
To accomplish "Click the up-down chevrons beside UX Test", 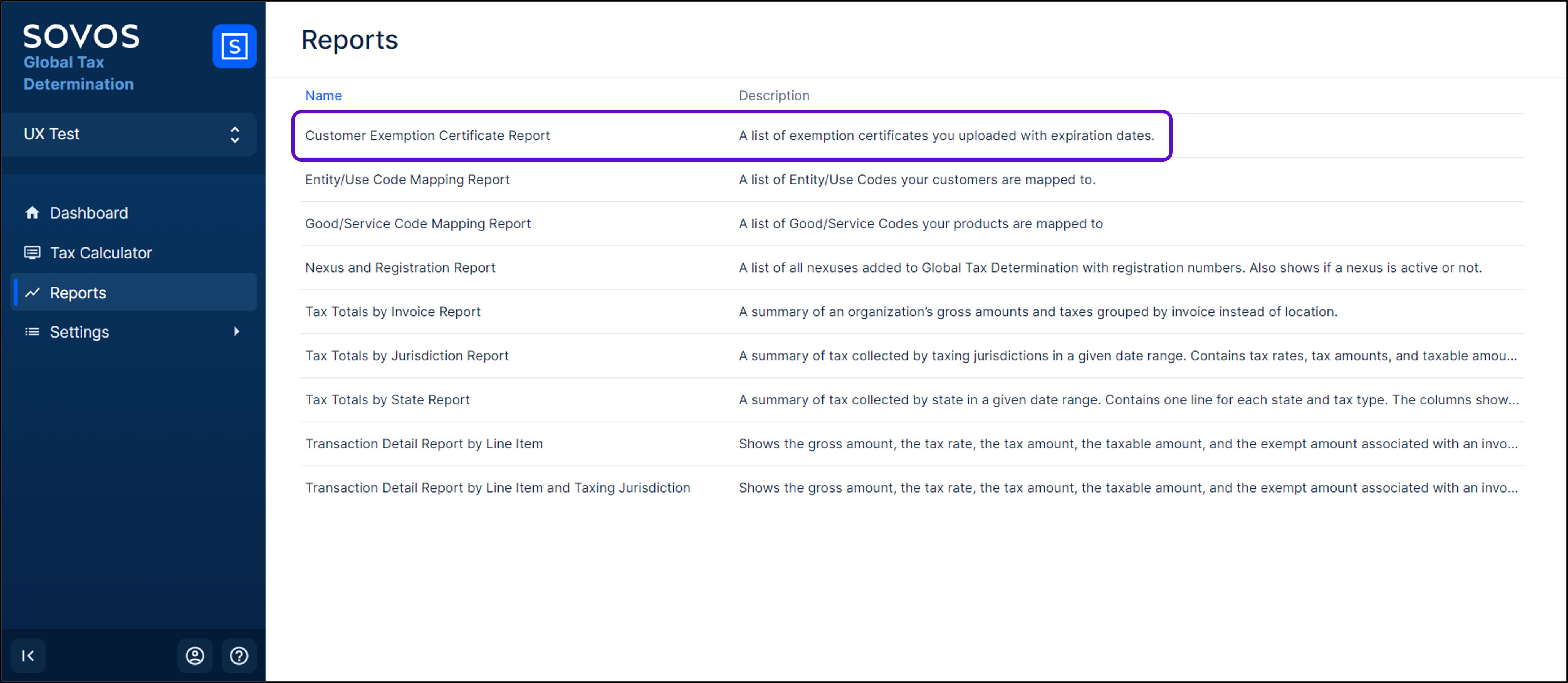I will point(235,135).
